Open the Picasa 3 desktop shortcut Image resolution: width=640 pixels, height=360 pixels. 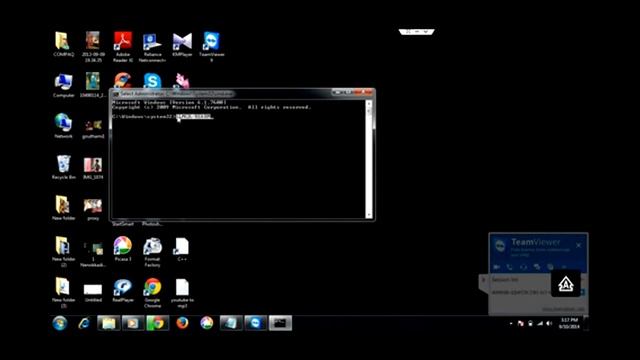[123, 249]
